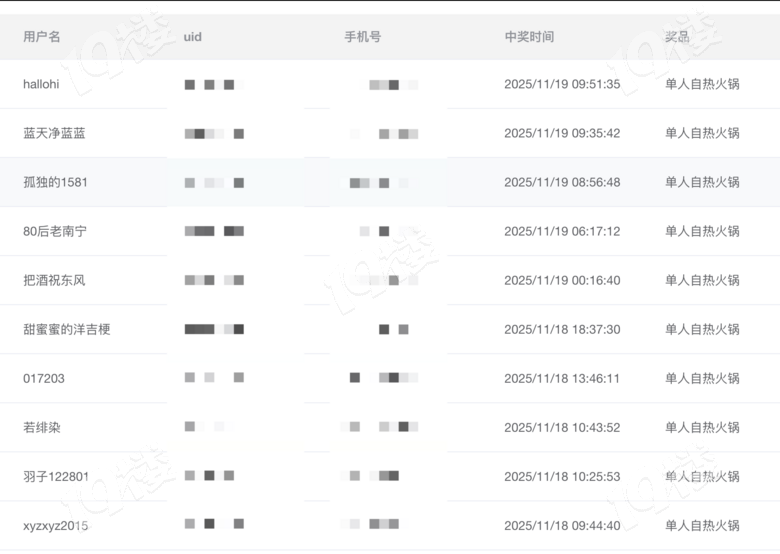Click the user 羽子122801
The height and width of the screenshot is (554, 780).
coord(56,477)
